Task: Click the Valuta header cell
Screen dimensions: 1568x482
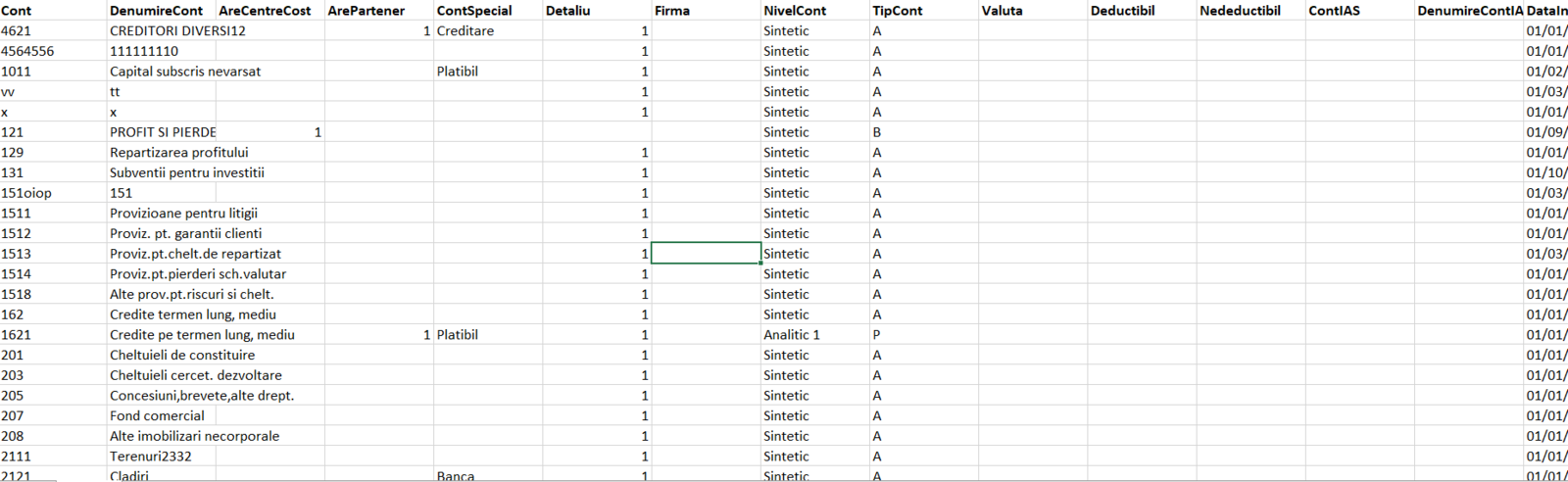Action: [1002, 11]
